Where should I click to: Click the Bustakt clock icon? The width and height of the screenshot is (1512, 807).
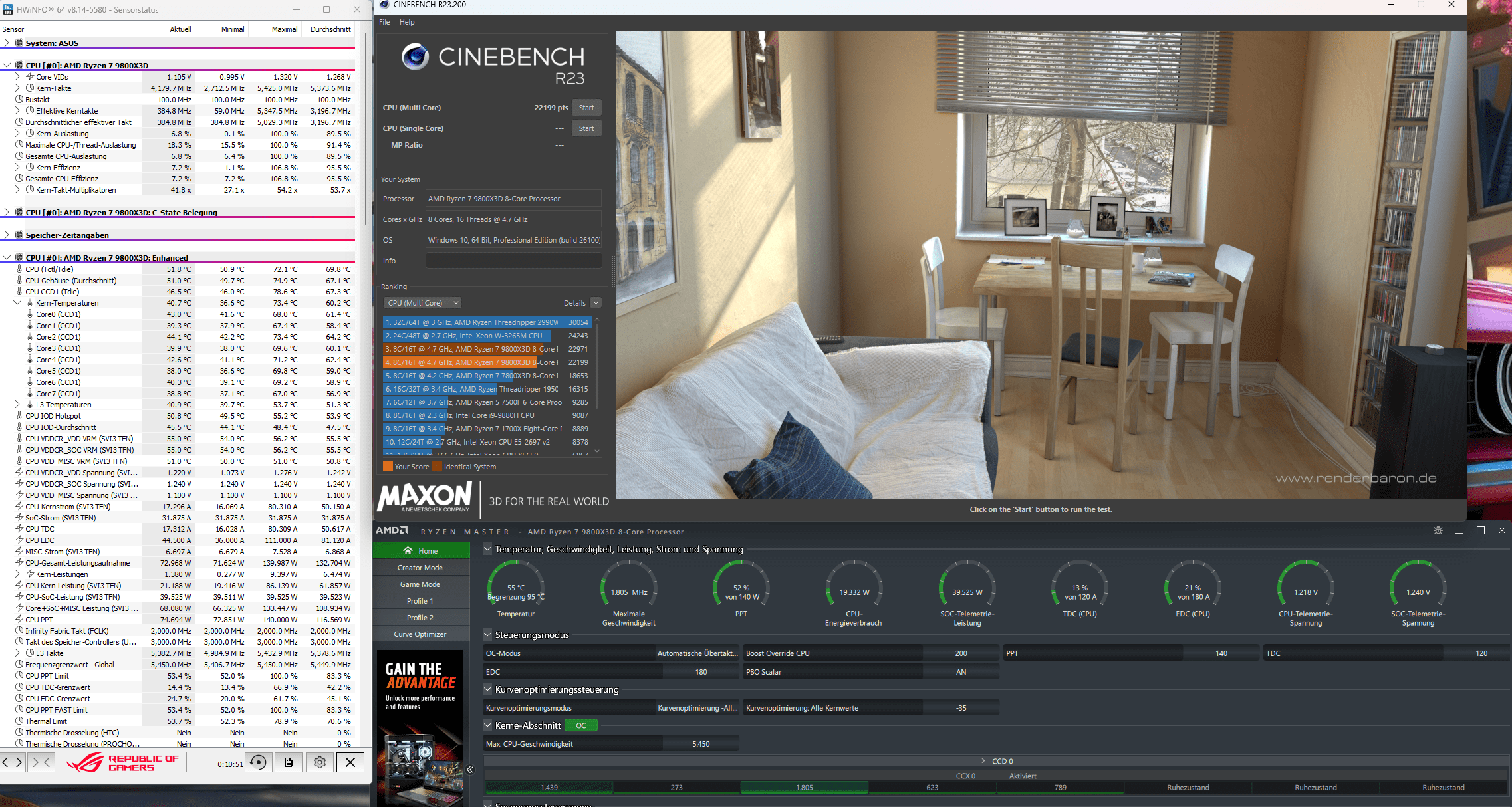coord(19,100)
